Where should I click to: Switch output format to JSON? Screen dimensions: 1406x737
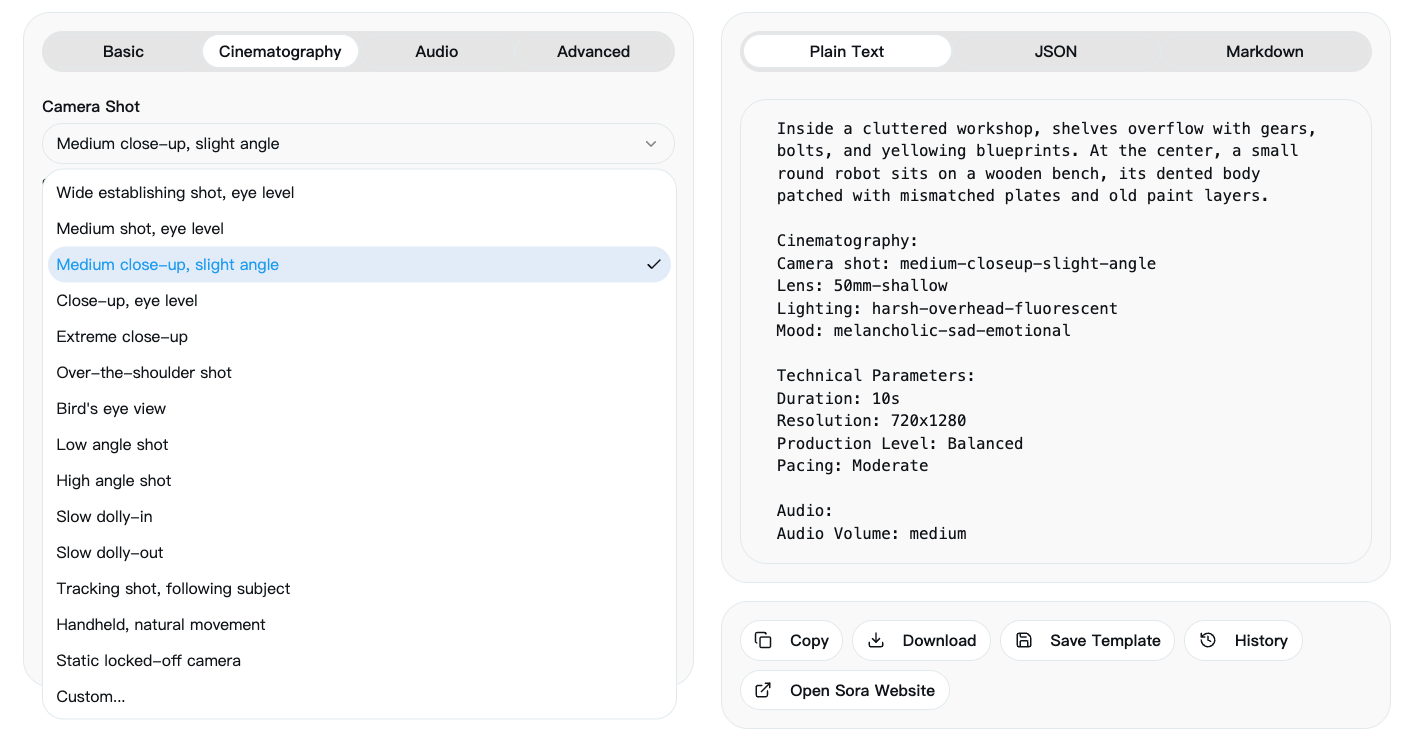[1056, 52]
